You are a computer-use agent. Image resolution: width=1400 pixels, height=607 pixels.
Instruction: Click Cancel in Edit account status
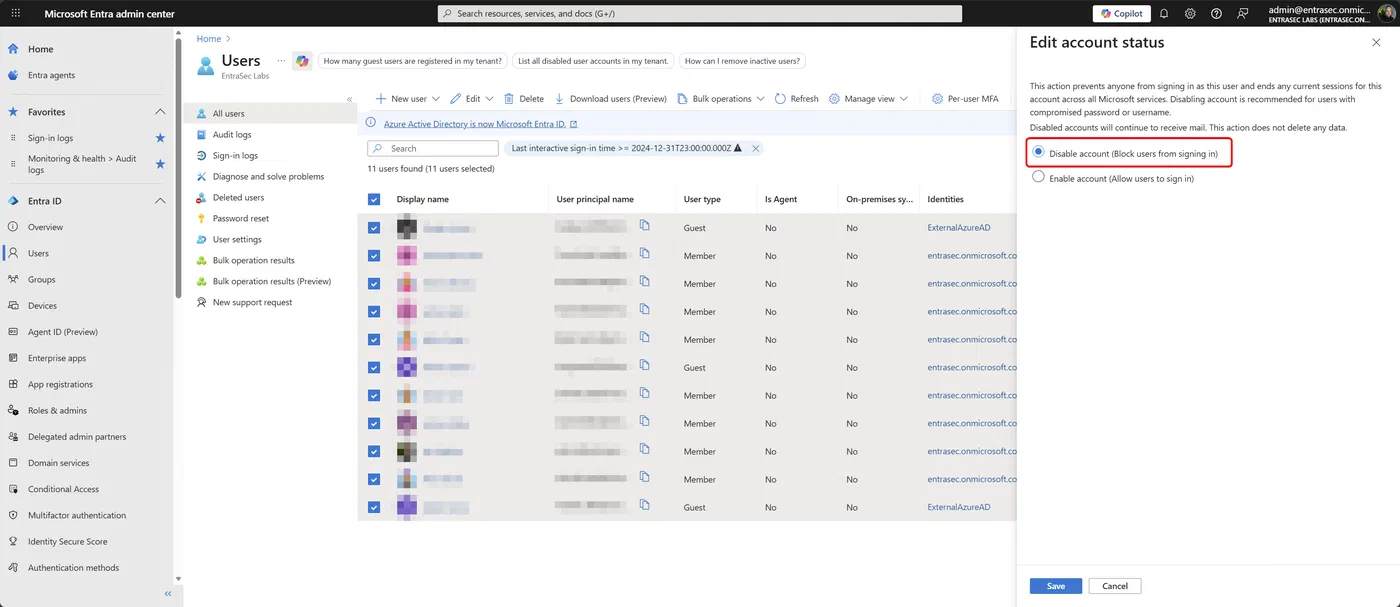click(x=1115, y=586)
